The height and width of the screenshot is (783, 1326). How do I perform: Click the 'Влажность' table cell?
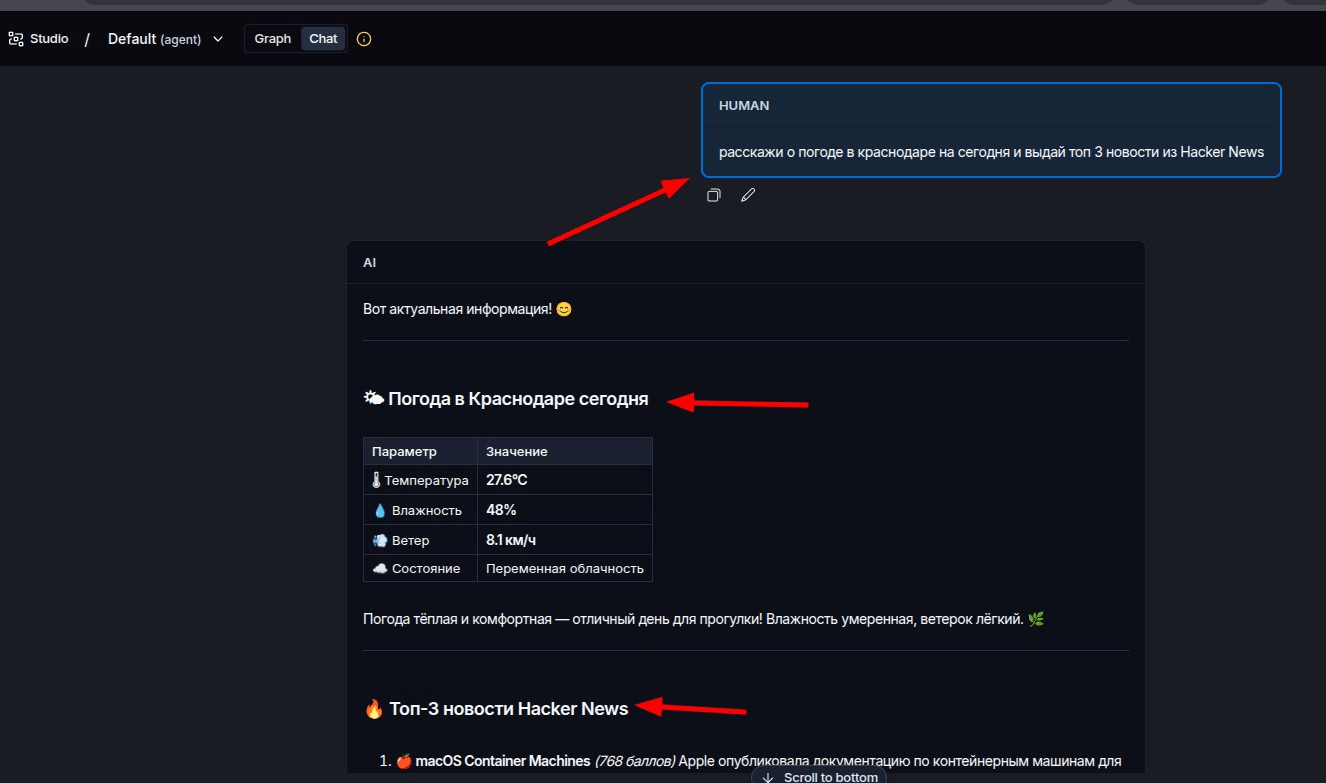(420, 510)
